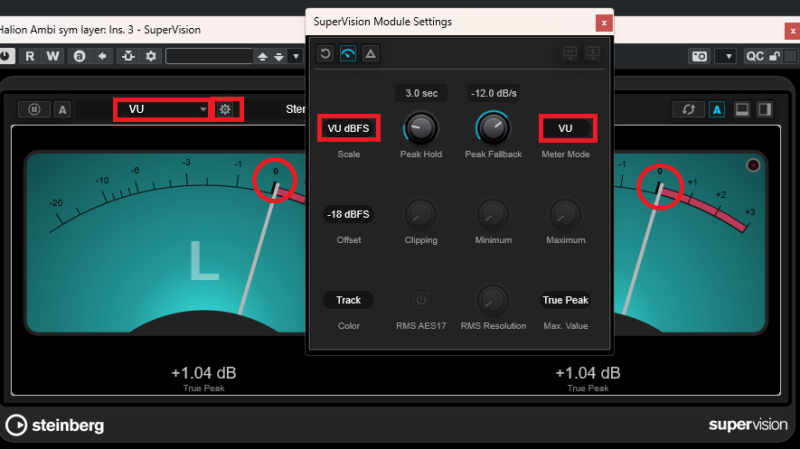Select the triangle icon tab in settings
Viewport: 800px width, 449px height.
[371, 53]
